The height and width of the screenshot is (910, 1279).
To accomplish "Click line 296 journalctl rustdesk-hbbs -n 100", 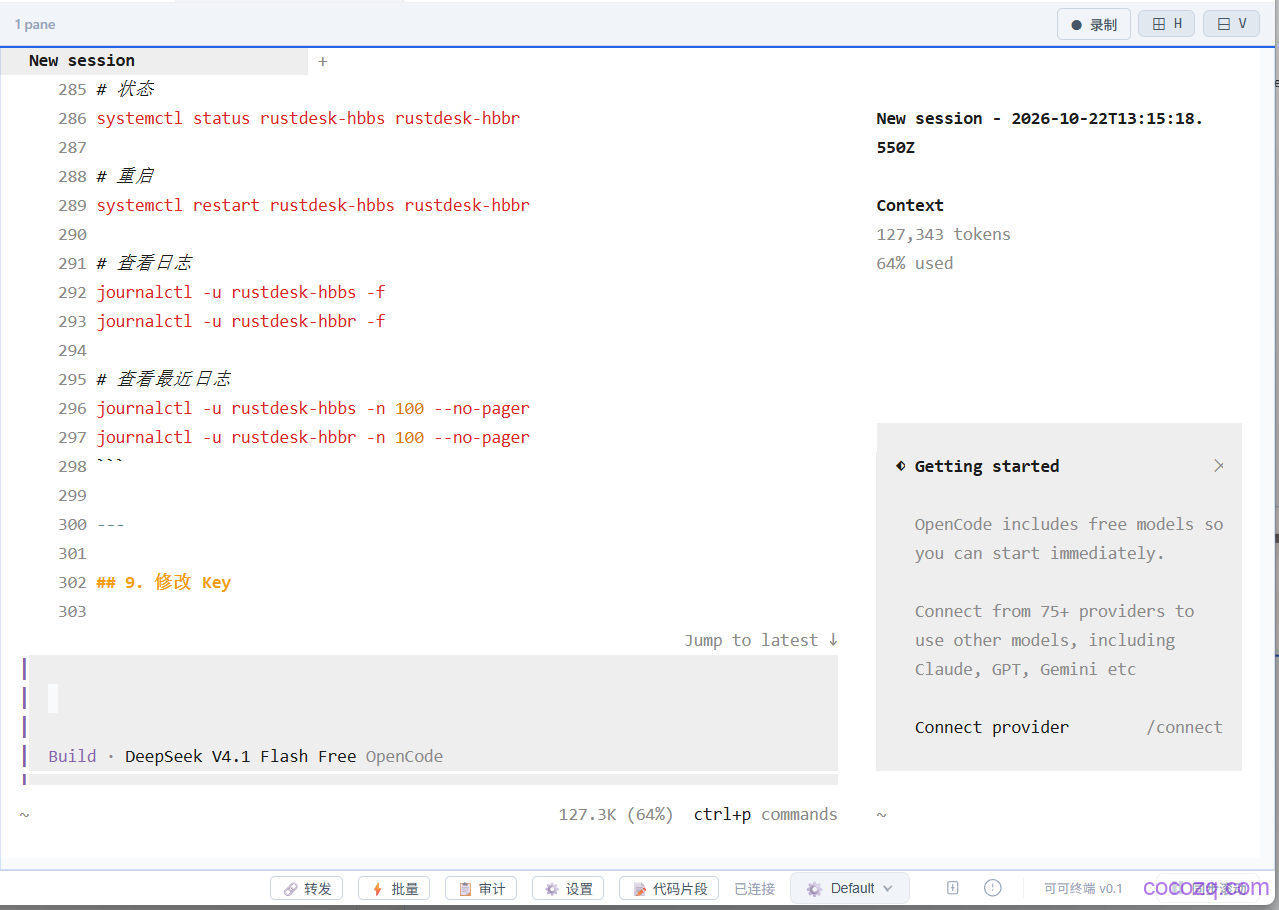I will click(313, 408).
